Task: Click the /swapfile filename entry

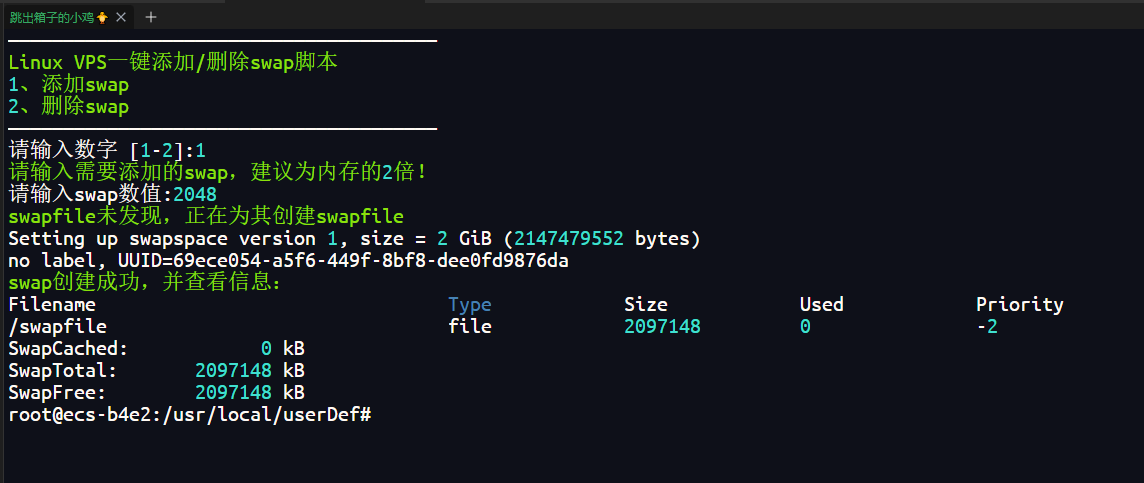Action: coord(57,327)
